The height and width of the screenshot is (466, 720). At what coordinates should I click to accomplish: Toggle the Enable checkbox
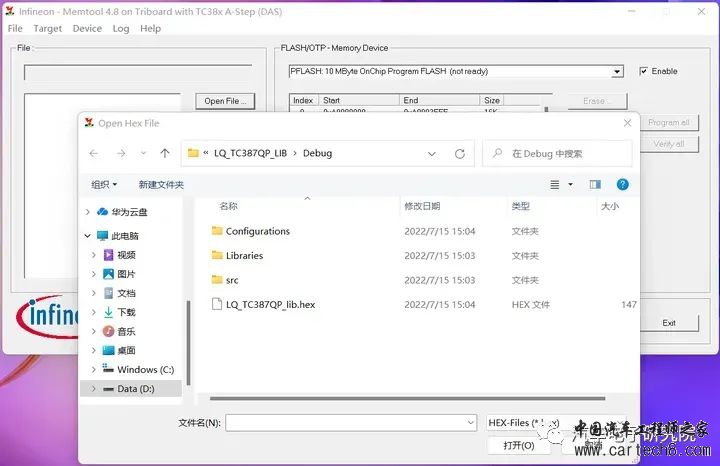pyautogui.click(x=644, y=71)
